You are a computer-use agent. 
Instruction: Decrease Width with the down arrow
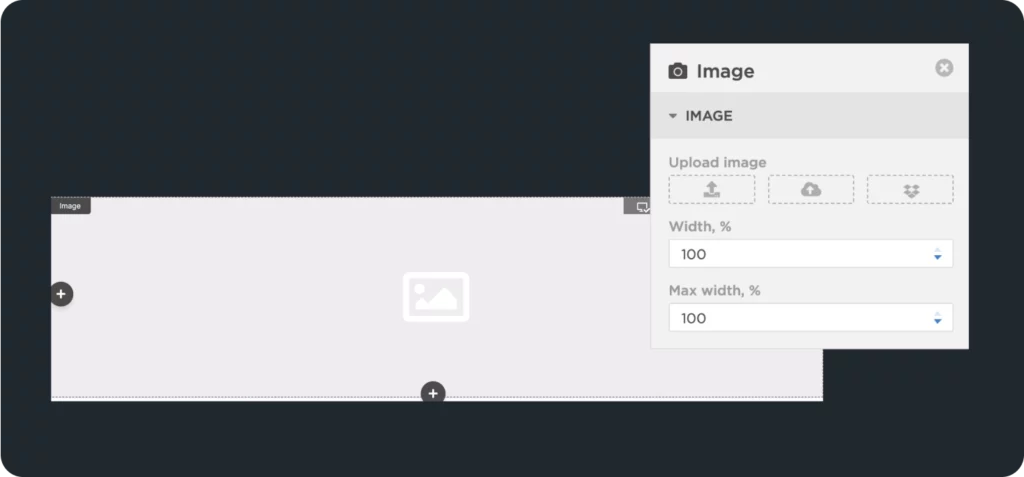(x=938, y=257)
